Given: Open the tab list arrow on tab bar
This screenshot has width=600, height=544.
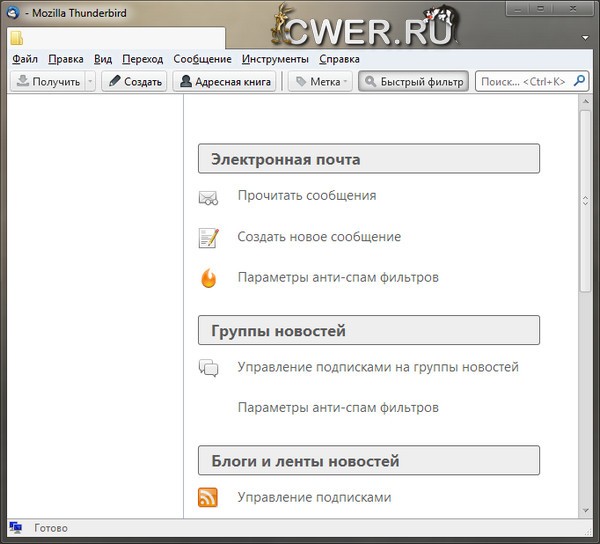Looking at the screenshot, I should coord(583,40).
